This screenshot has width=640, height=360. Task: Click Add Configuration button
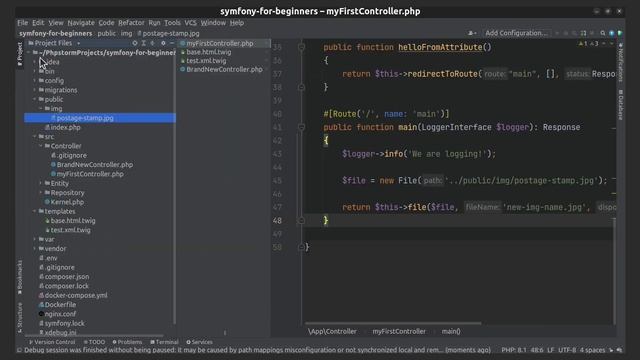(516, 33)
